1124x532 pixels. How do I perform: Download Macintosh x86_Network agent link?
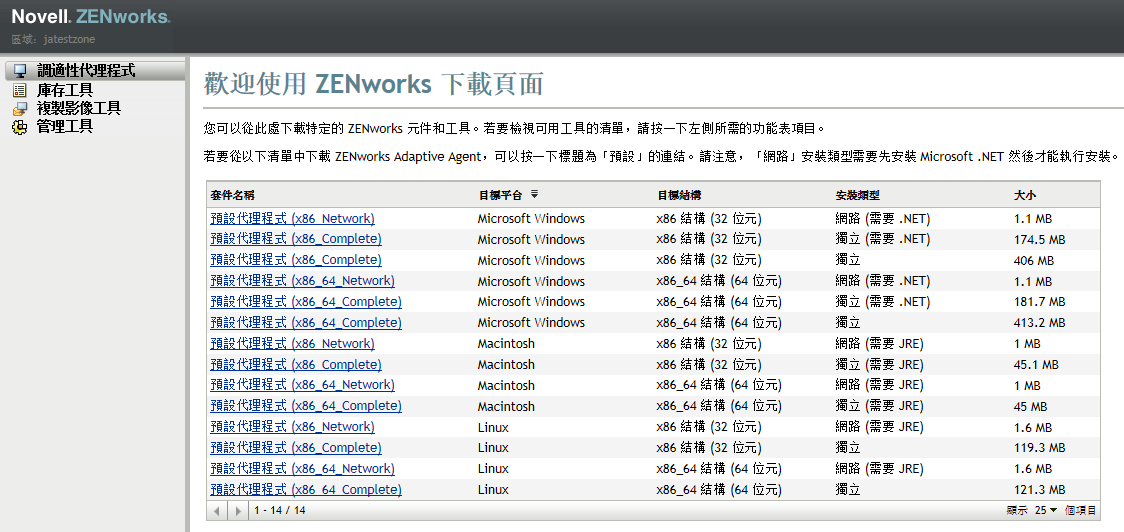(292, 343)
